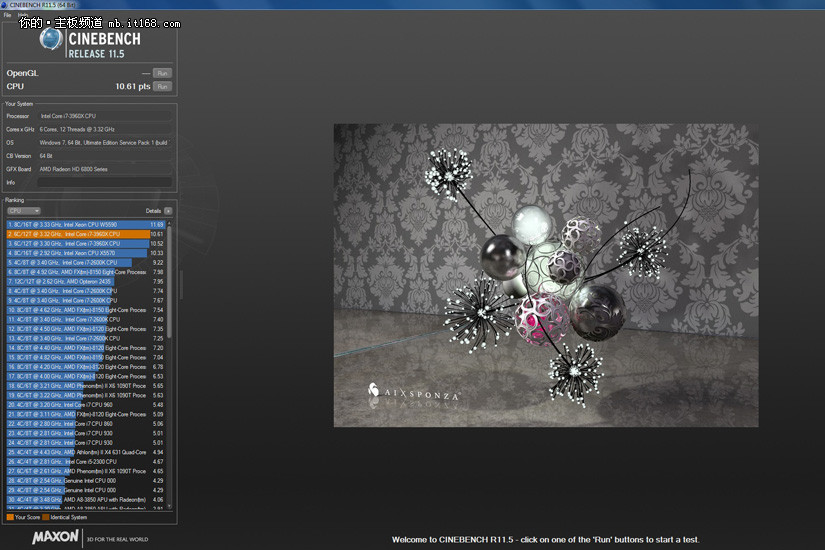Run the OpenGL benchmark

click(162, 73)
